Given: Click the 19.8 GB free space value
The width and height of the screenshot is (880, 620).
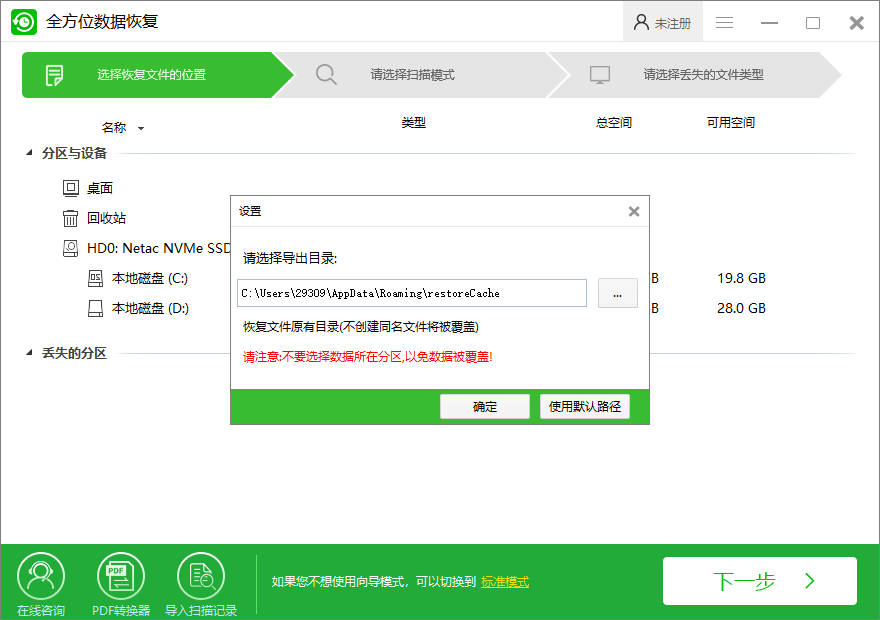Looking at the screenshot, I should 741,278.
